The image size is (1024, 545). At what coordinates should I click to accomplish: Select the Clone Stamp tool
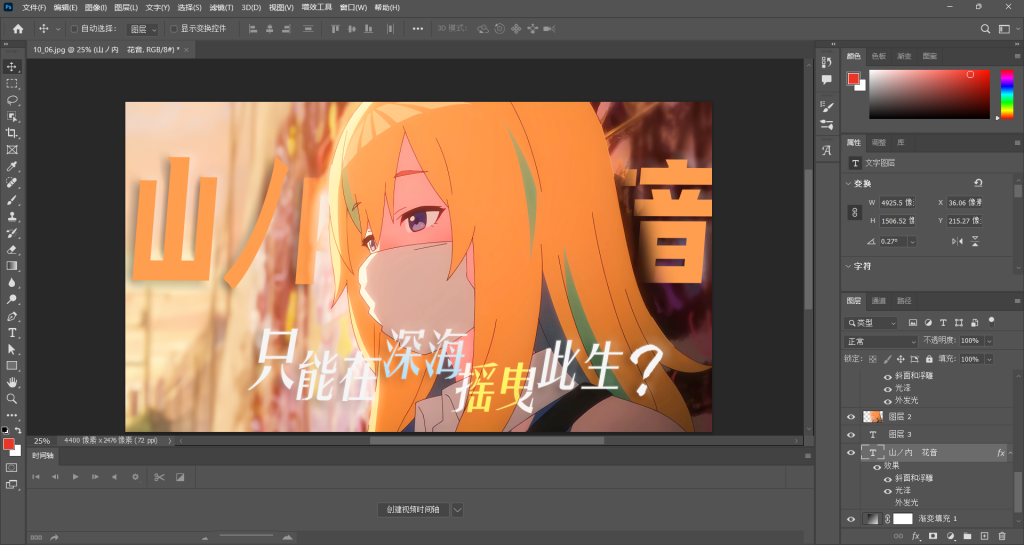(x=12, y=216)
